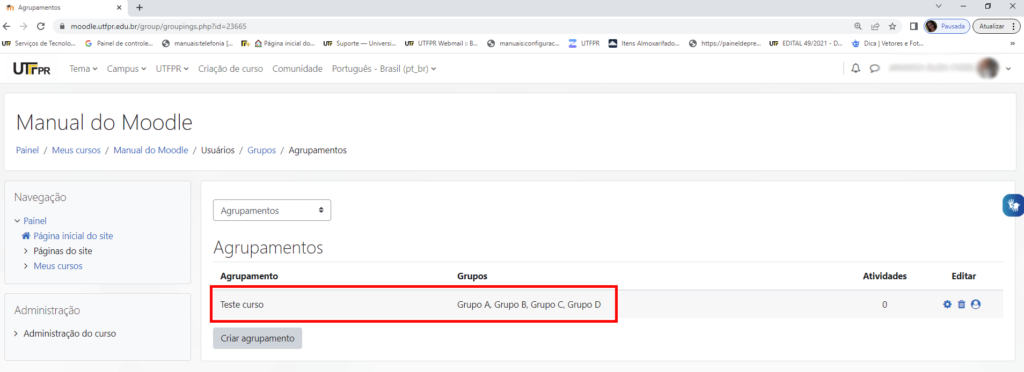The image size is (1024, 372).
Task: Go back with the browser back arrow
Action: (7, 27)
